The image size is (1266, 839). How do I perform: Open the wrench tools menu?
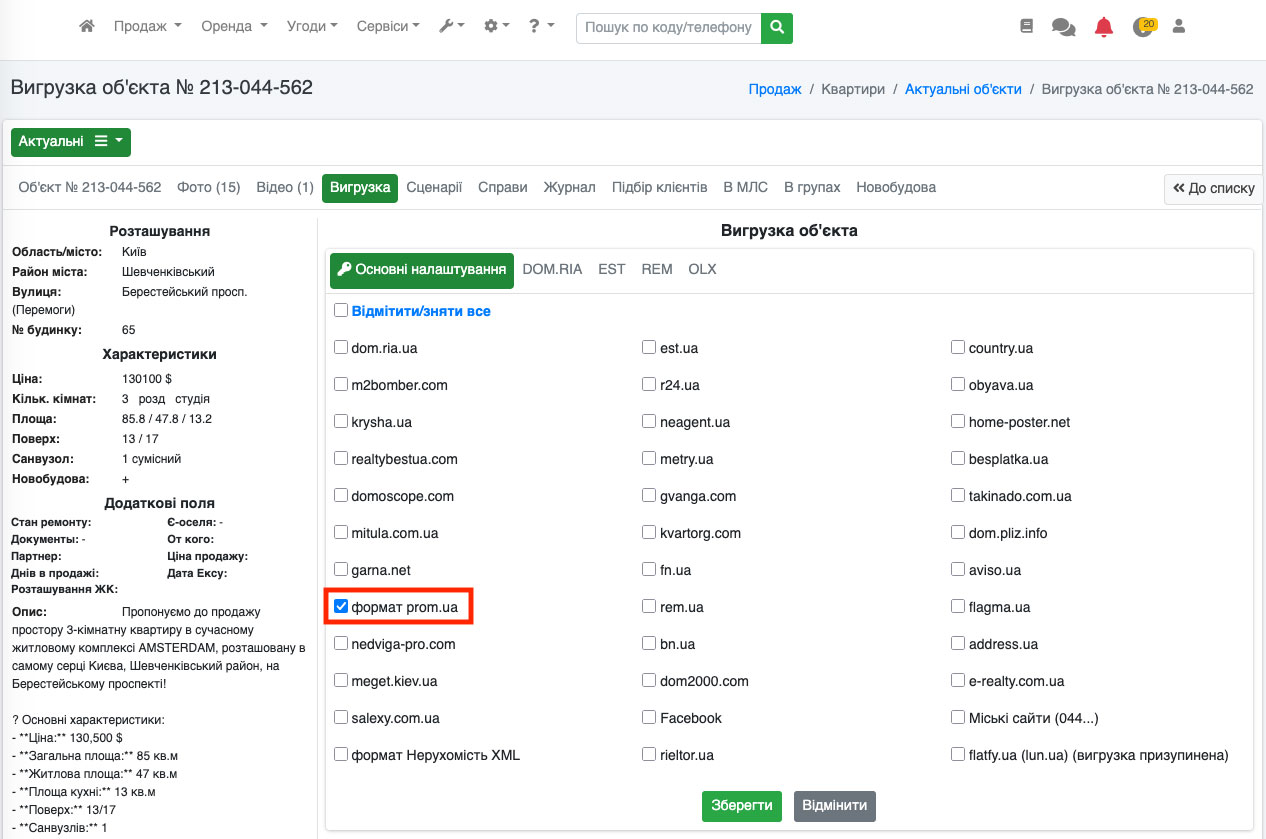[452, 27]
